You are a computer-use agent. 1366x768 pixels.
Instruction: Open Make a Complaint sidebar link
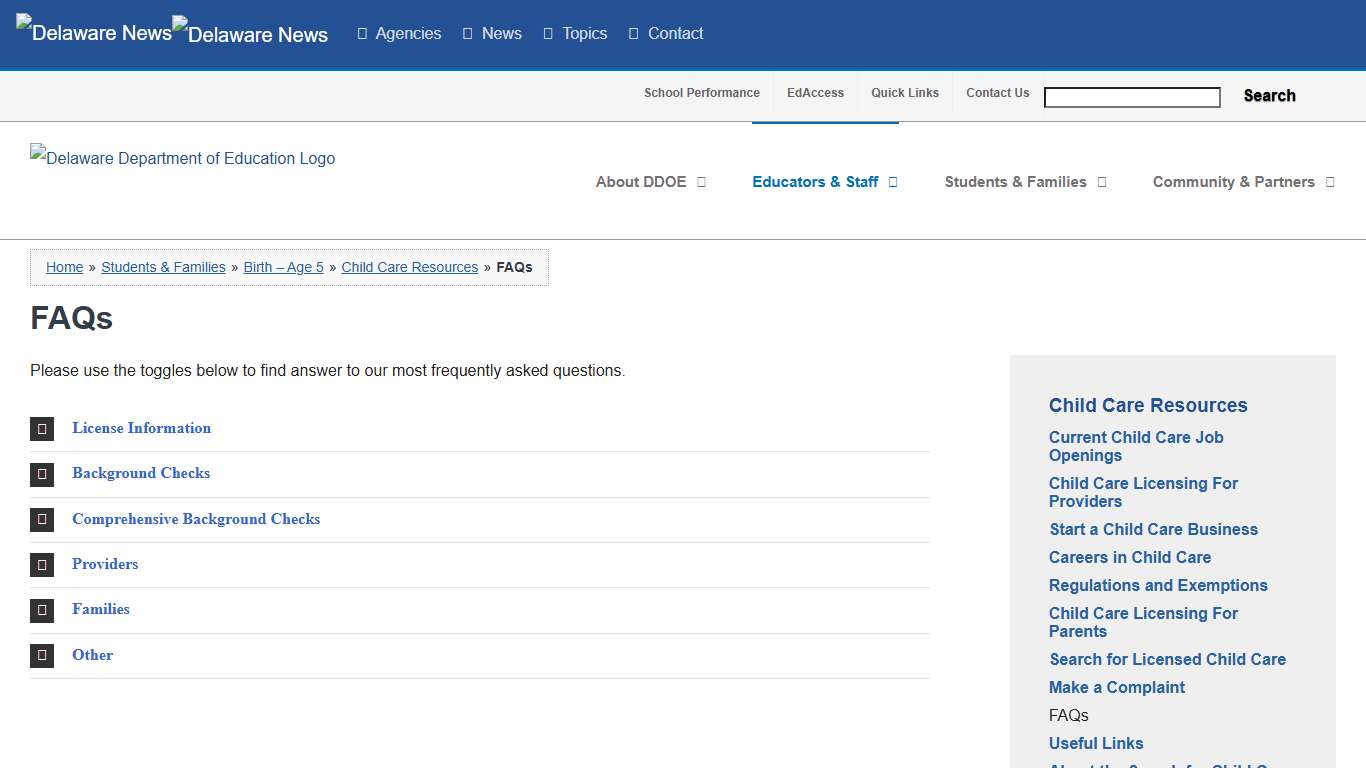1117,687
